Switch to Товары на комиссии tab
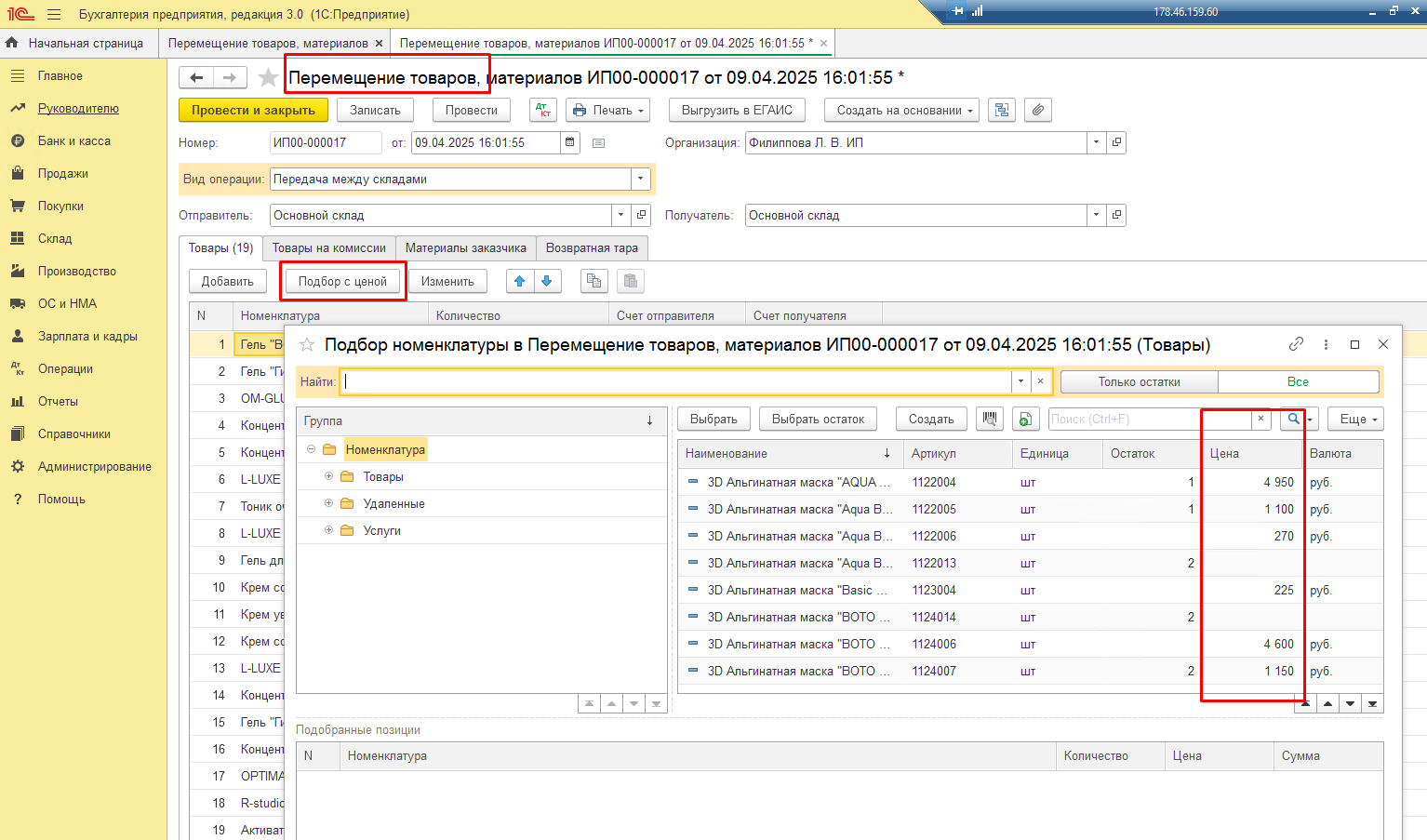This screenshot has width=1427, height=840. [x=328, y=248]
